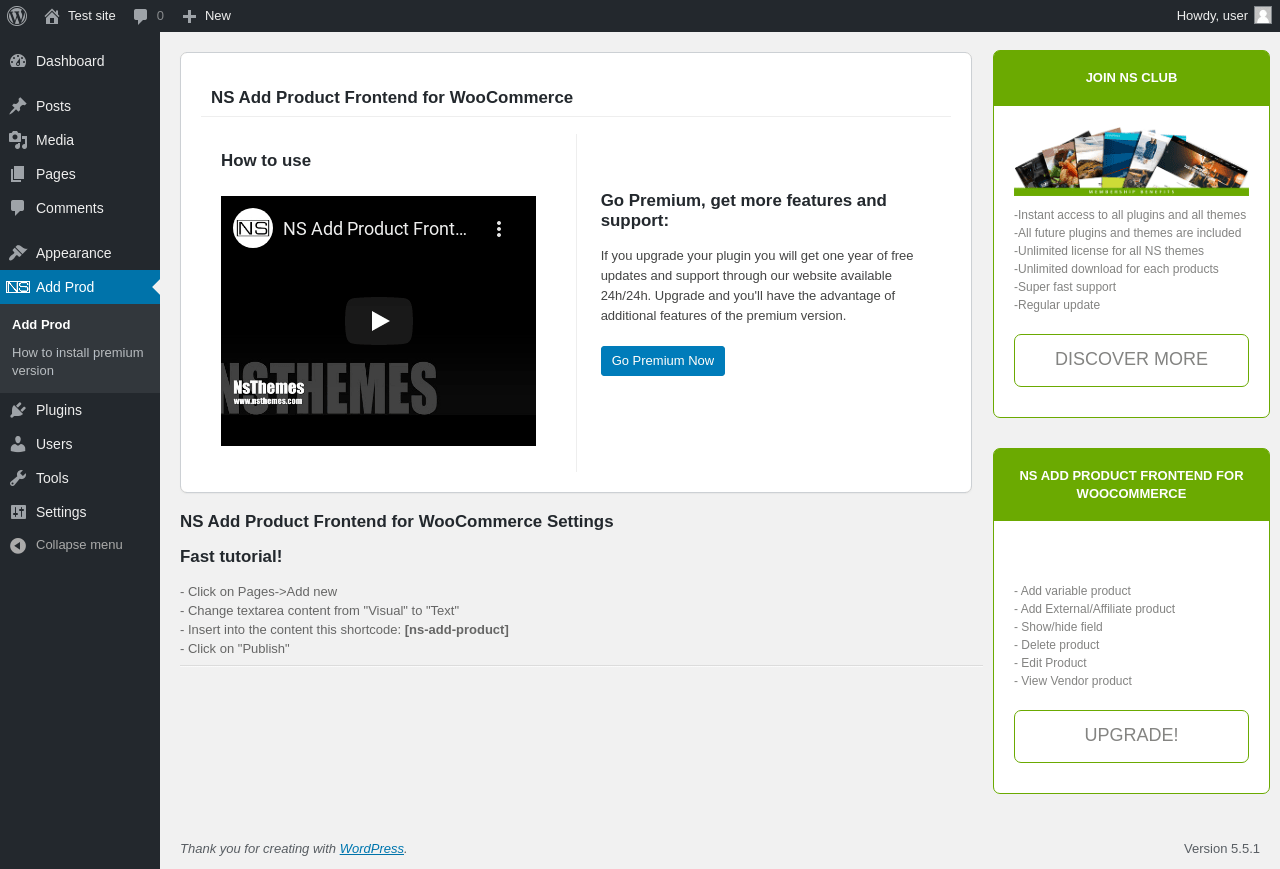Click the home icon beside Test site
Viewport: 1280px width, 869px height.
point(52,16)
